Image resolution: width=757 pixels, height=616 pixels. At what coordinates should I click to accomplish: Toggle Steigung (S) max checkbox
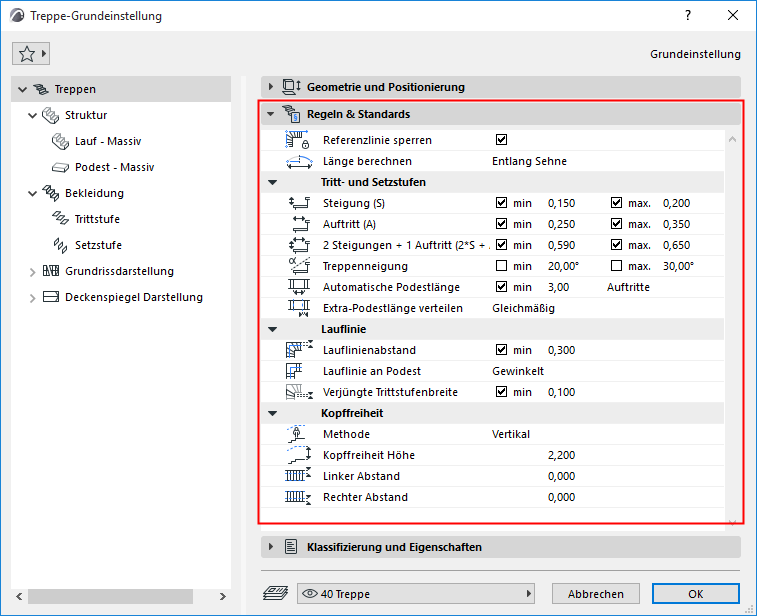coord(617,203)
